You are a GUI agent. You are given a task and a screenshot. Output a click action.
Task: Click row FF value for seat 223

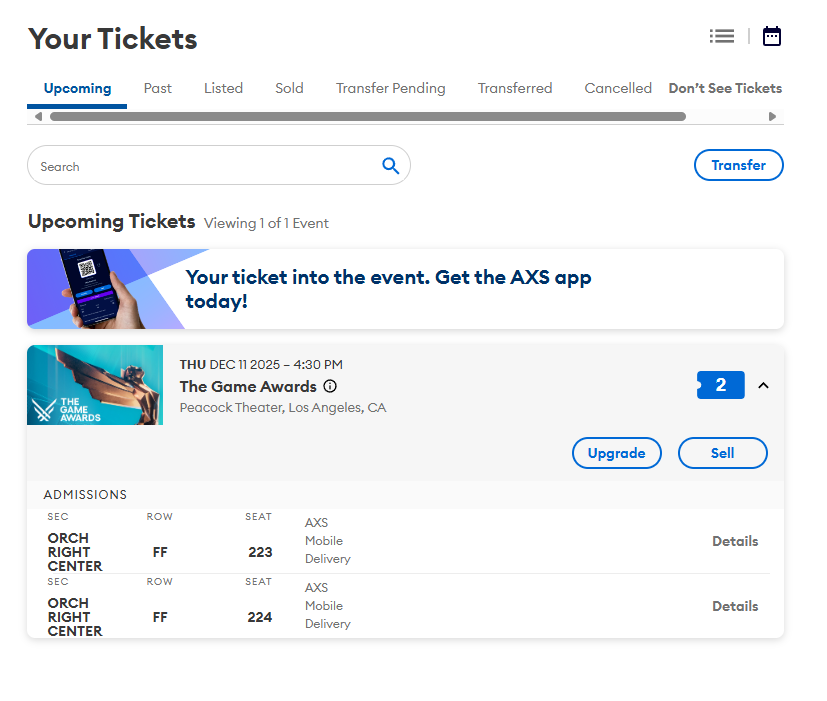[160, 552]
